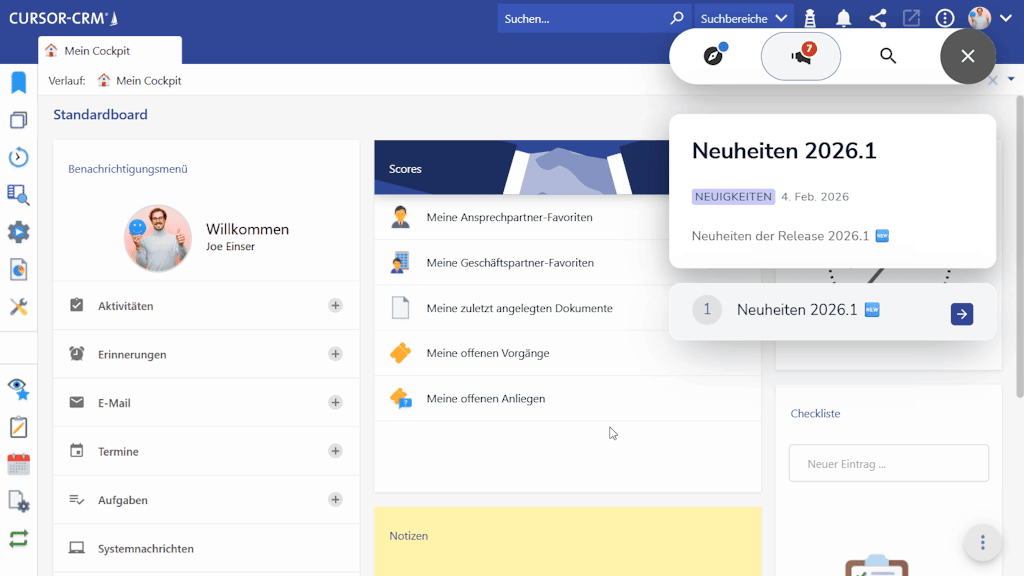The width and height of the screenshot is (1024, 576).
Task: Click the arrow button for Neuheiten 2026.1
Action: 961,314
